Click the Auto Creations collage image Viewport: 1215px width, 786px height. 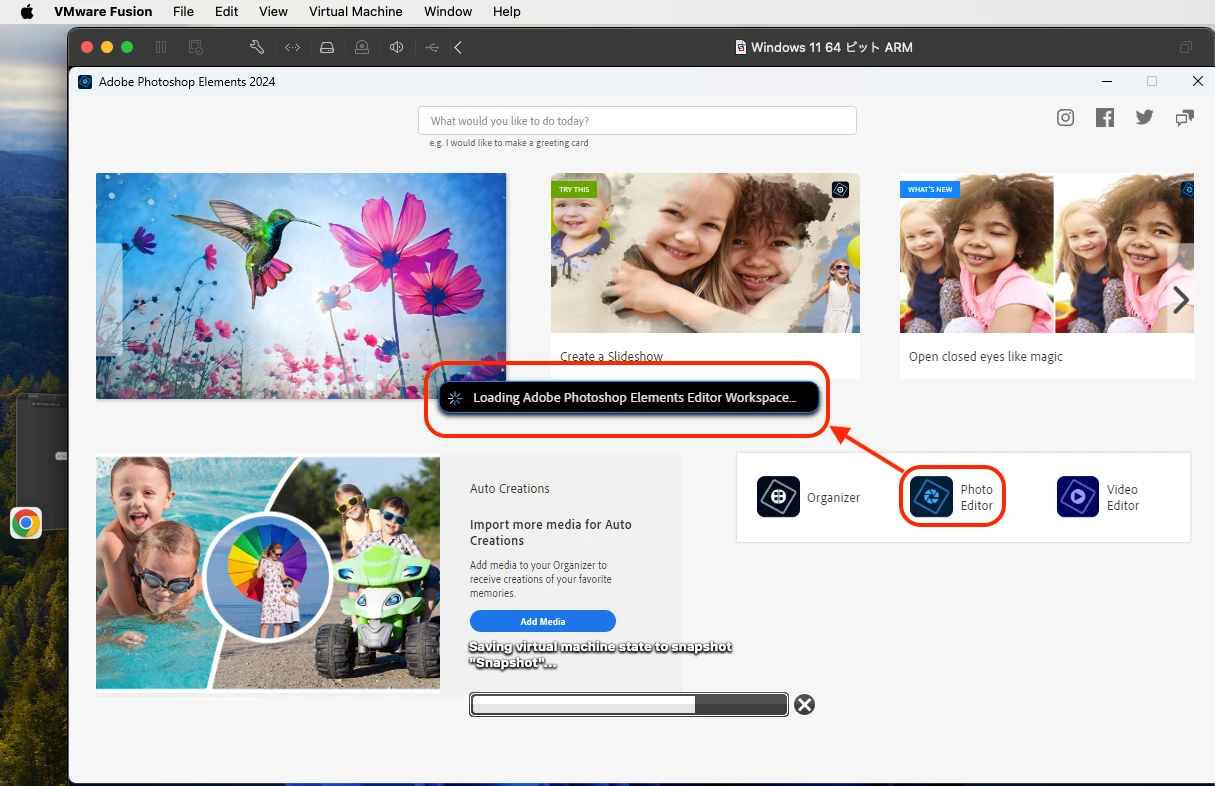click(x=268, y=573)
